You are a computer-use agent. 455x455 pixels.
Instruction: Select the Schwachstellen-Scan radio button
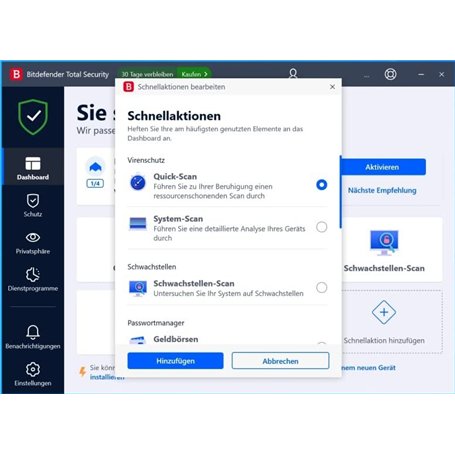[x=322, y=287]
